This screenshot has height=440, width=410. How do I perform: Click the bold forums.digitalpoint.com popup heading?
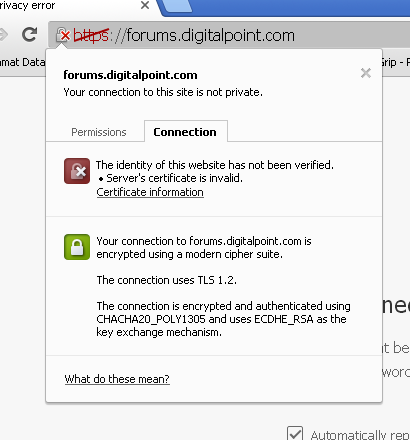click(x=130, y=75)
